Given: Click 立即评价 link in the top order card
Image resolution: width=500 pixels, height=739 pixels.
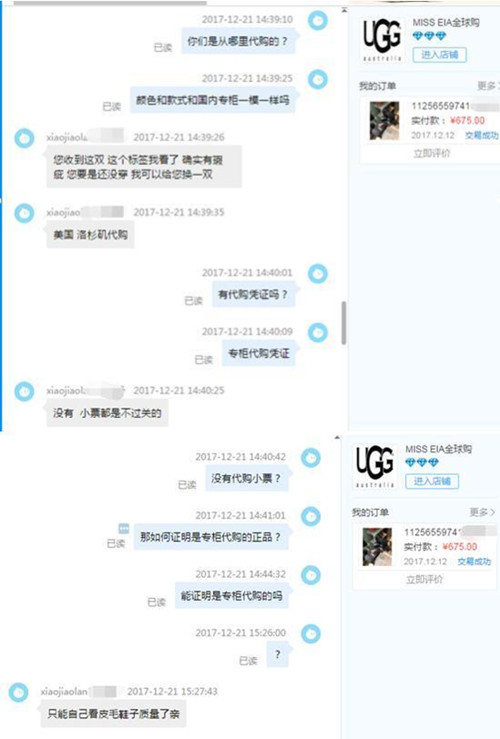Looking at the screenshot, I should (x=432, y=153).
